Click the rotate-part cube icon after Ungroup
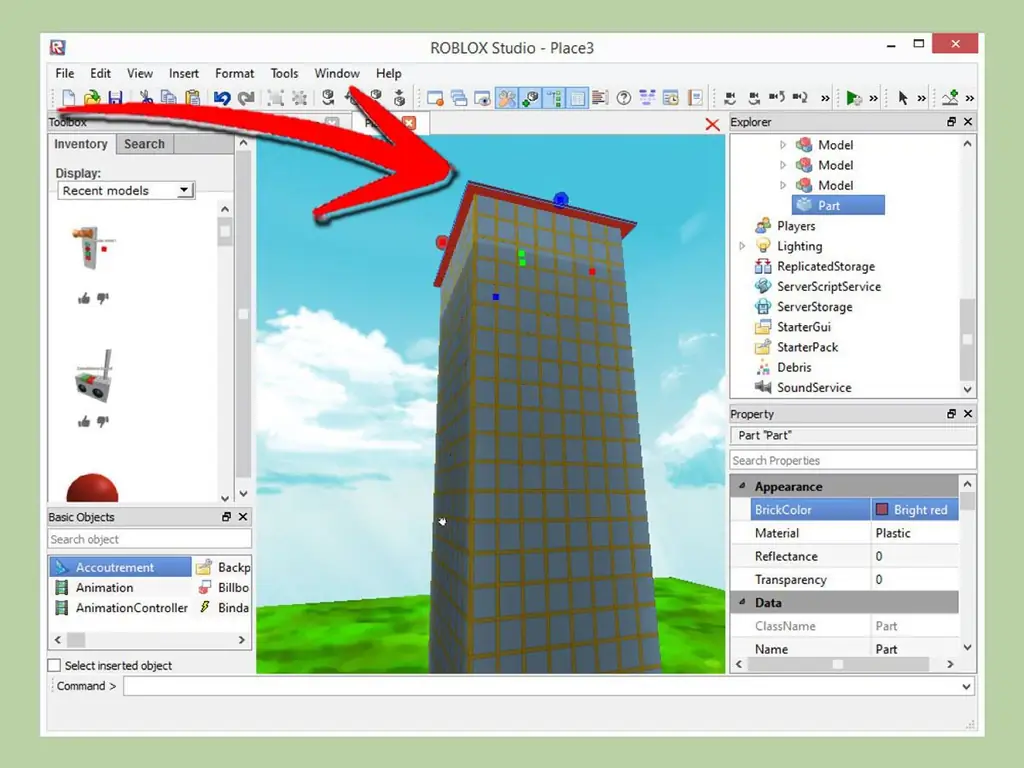 [328, 98]
